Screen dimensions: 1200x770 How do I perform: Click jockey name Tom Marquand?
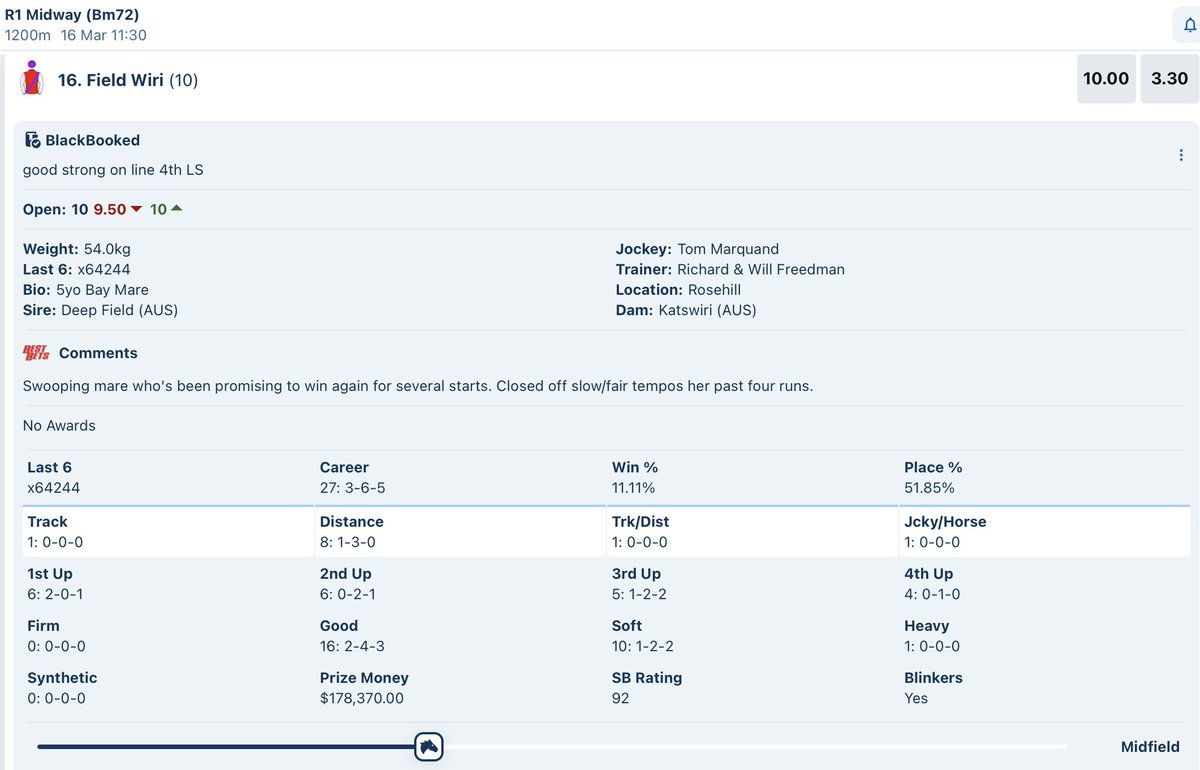tap(728, 249)
